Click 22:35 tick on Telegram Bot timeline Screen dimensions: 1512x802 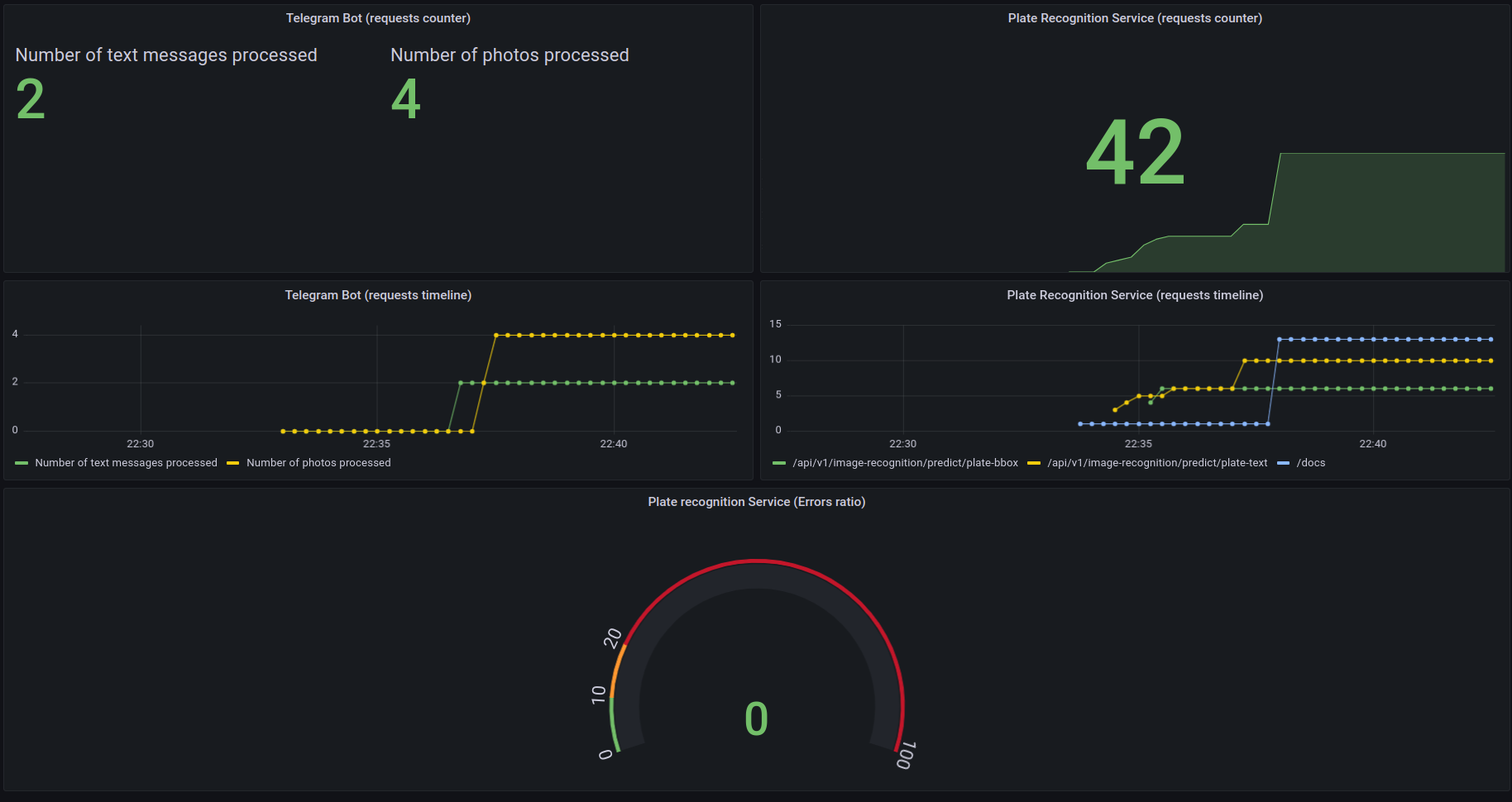376,444
